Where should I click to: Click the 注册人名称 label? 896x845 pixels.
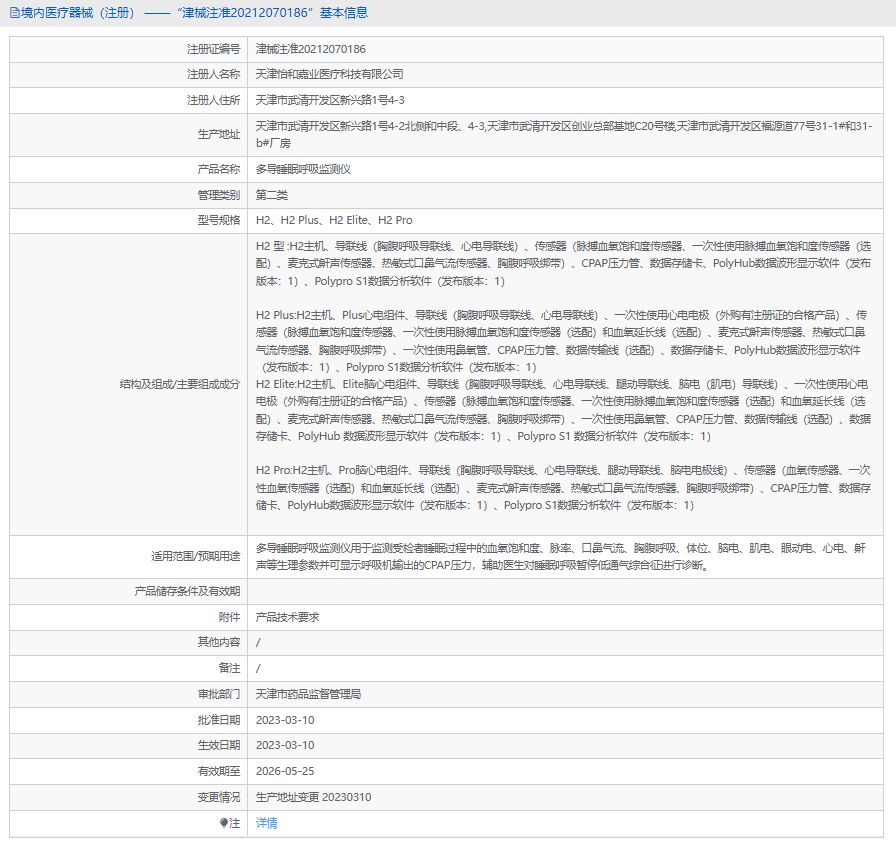click(214, 74)
